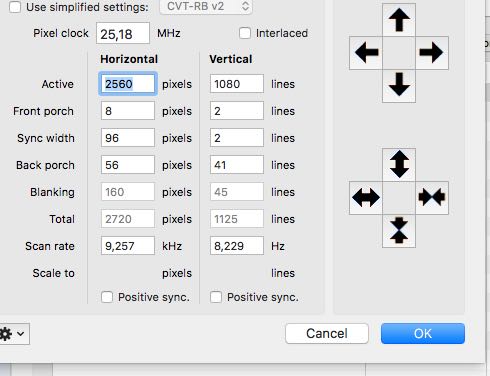Click the OK button

point(423,333)
